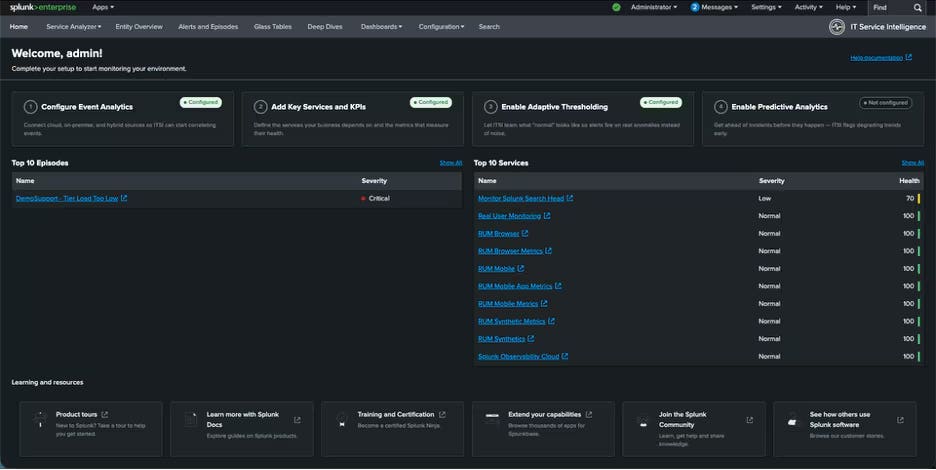
Task: Open the Deep Dives tab
Action: (325, 27)
